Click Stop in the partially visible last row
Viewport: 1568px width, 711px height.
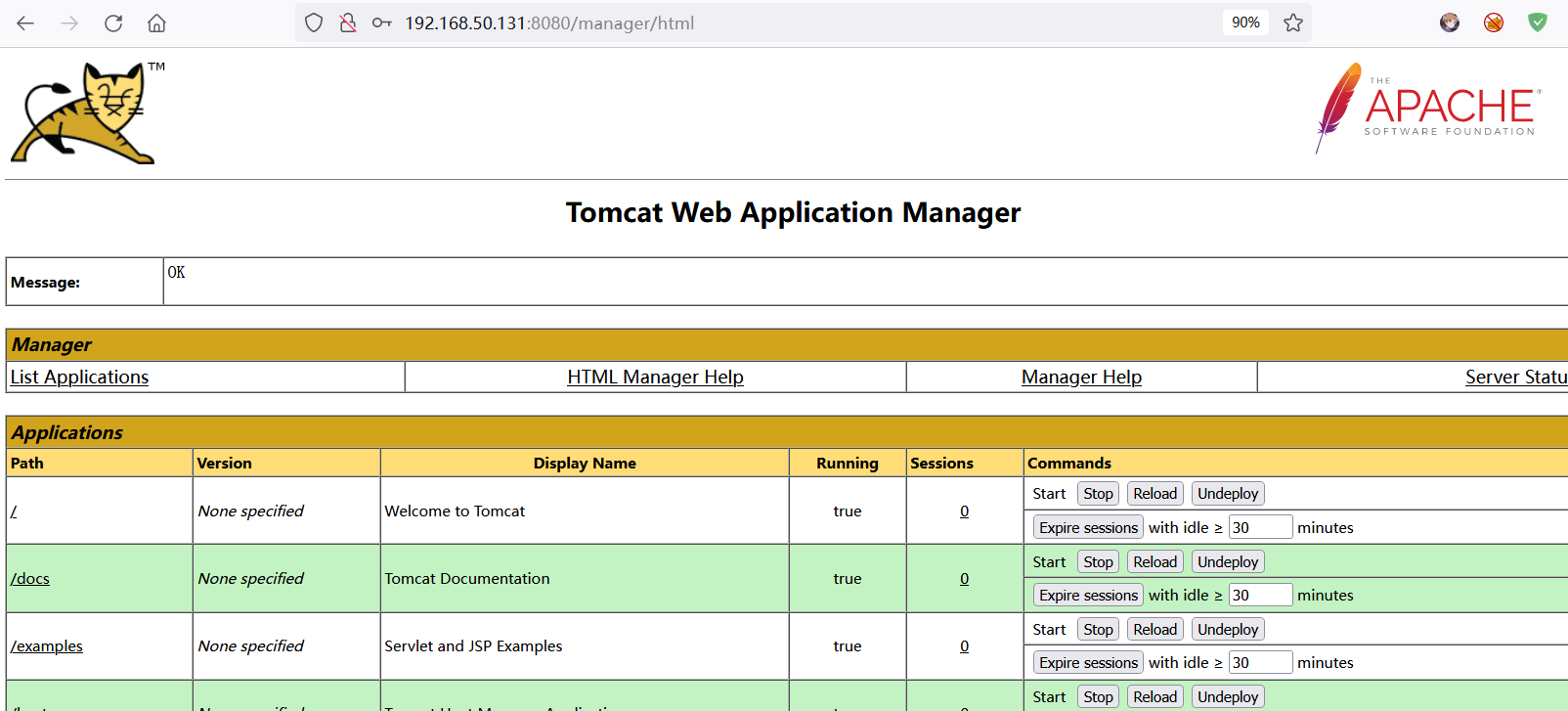1098,696
